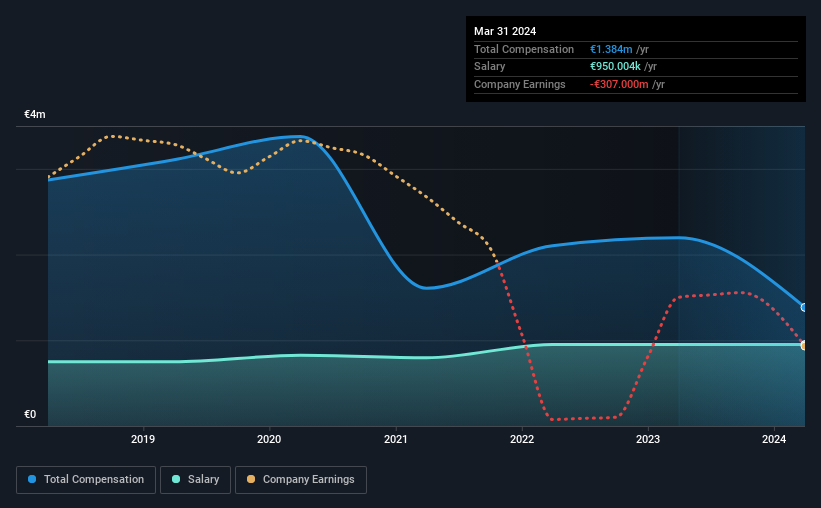Click the €950.004k Salary value

tap(615, 67)
